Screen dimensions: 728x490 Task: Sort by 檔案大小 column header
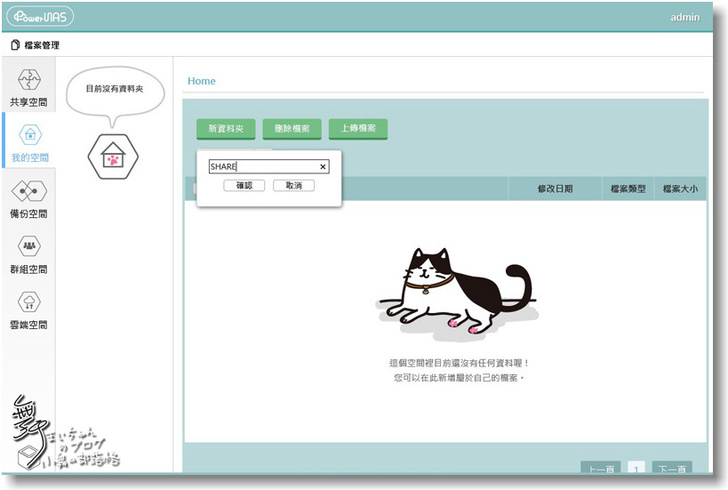click(680, 189)
